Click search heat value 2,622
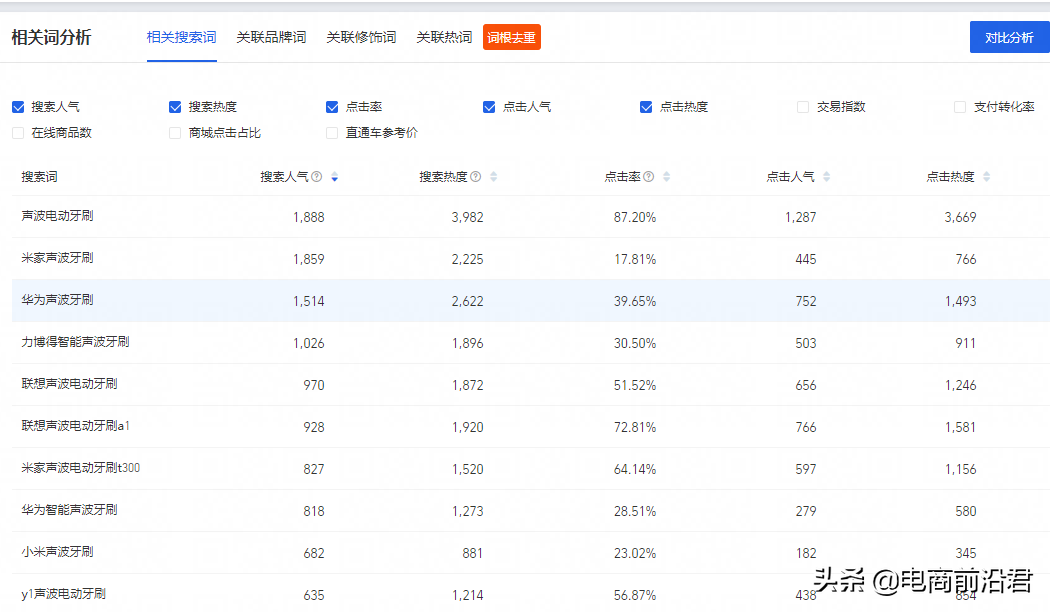Viewport: 1051px width, 612px height. pos(467,302)
